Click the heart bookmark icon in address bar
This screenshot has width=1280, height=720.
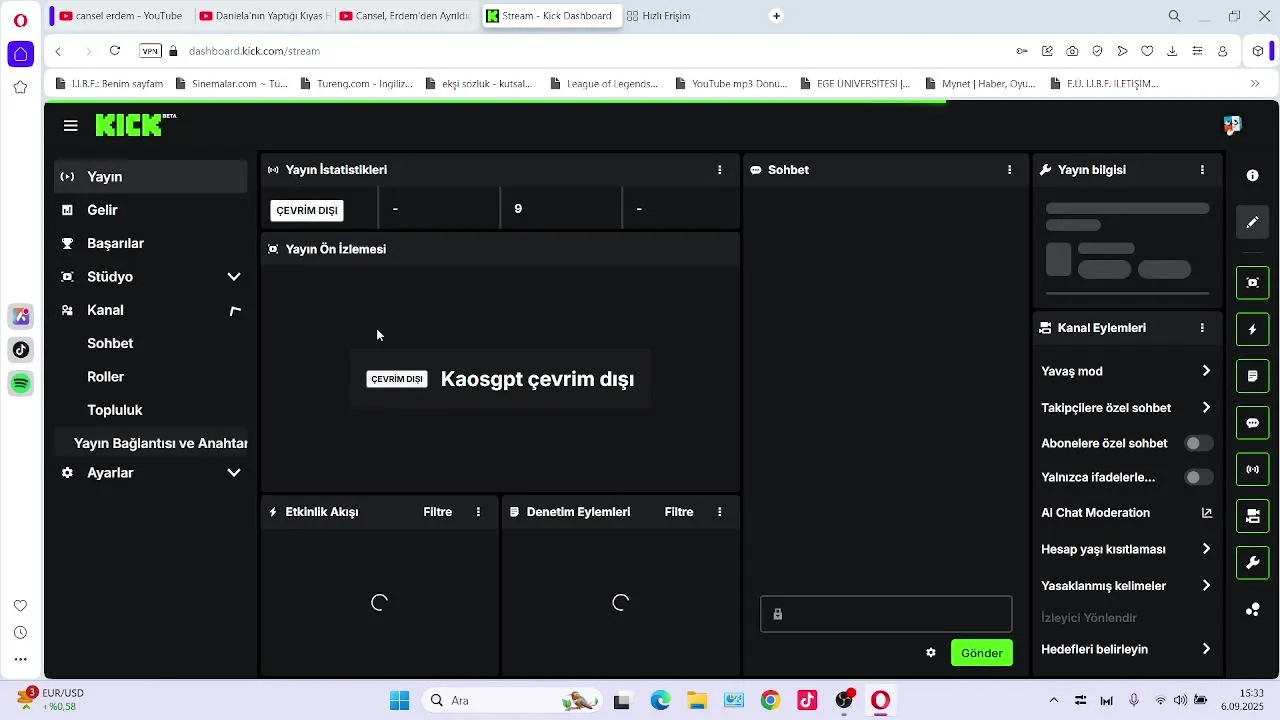click(x=1147, y=51)
